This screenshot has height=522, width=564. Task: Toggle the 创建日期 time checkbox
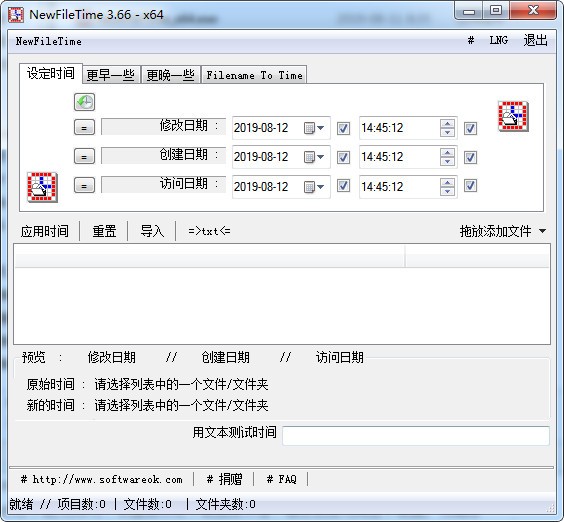(x=470, y=157)
